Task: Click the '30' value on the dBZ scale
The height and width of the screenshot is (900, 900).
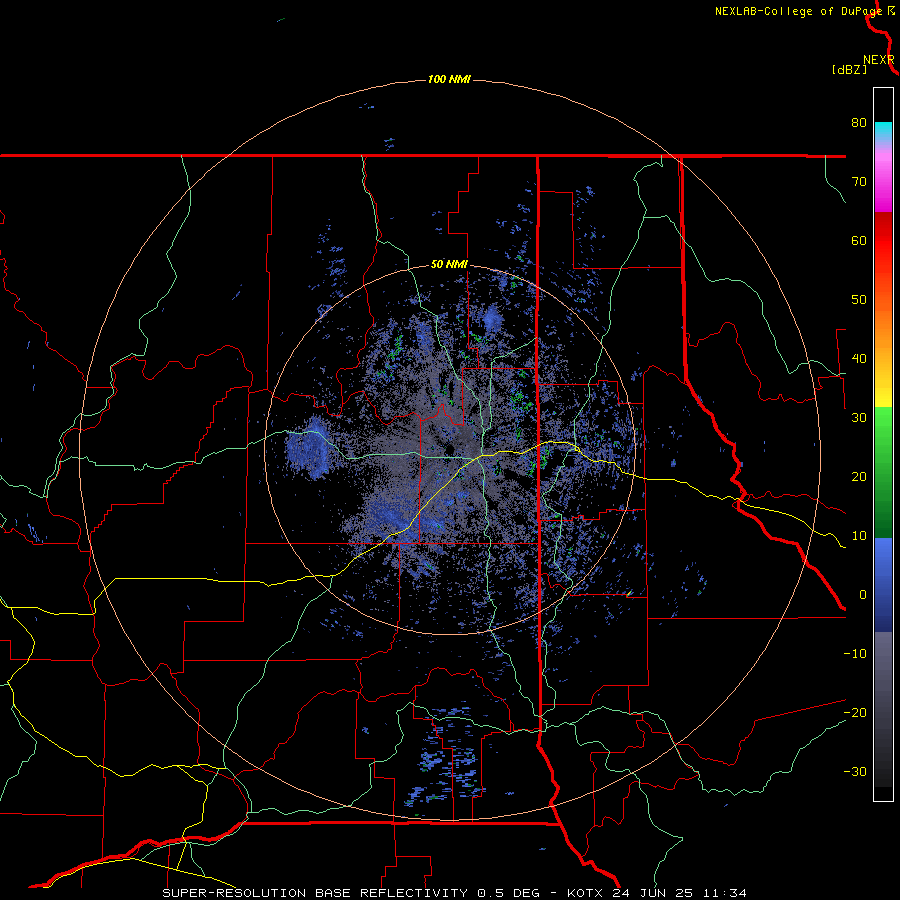Action: coord(859,418)
